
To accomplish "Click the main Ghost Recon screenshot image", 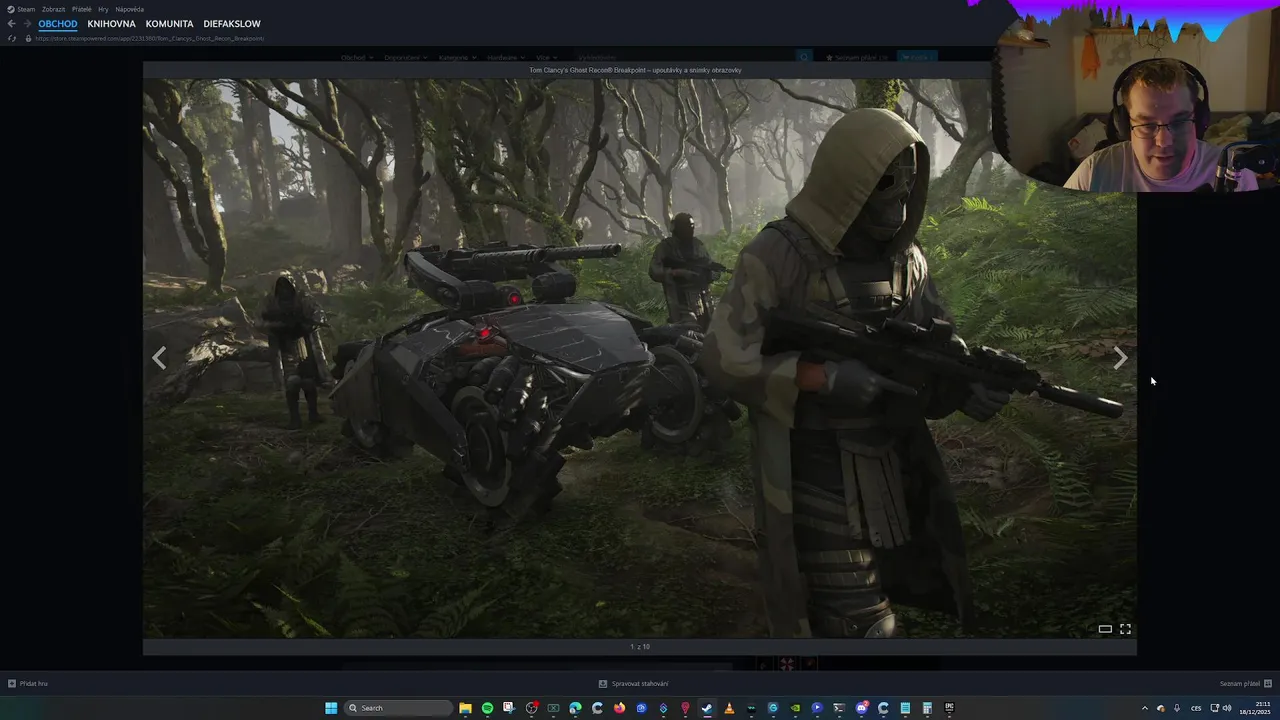I will click(x=640, y=358).
